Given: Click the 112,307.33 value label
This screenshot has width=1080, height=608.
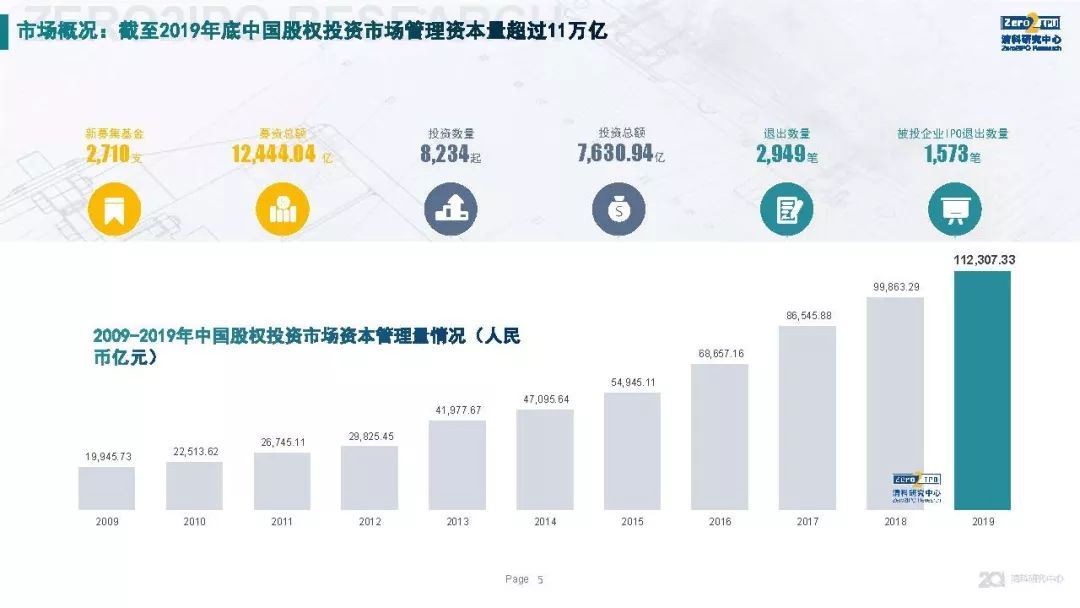Looking at the screenshot, I should (984, 259).
